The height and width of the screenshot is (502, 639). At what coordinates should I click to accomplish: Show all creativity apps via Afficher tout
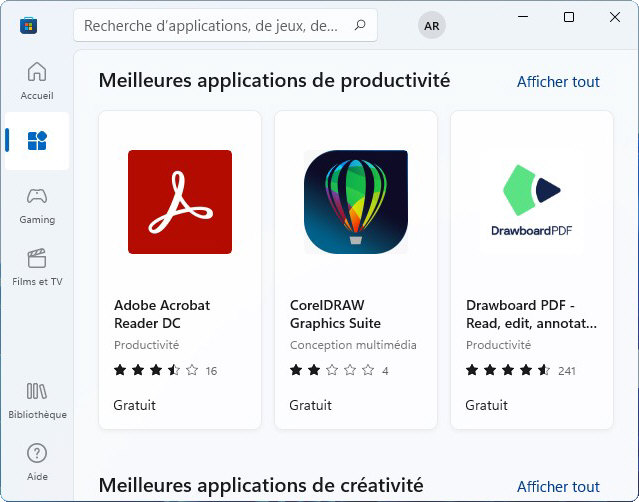tap(558, 487)
